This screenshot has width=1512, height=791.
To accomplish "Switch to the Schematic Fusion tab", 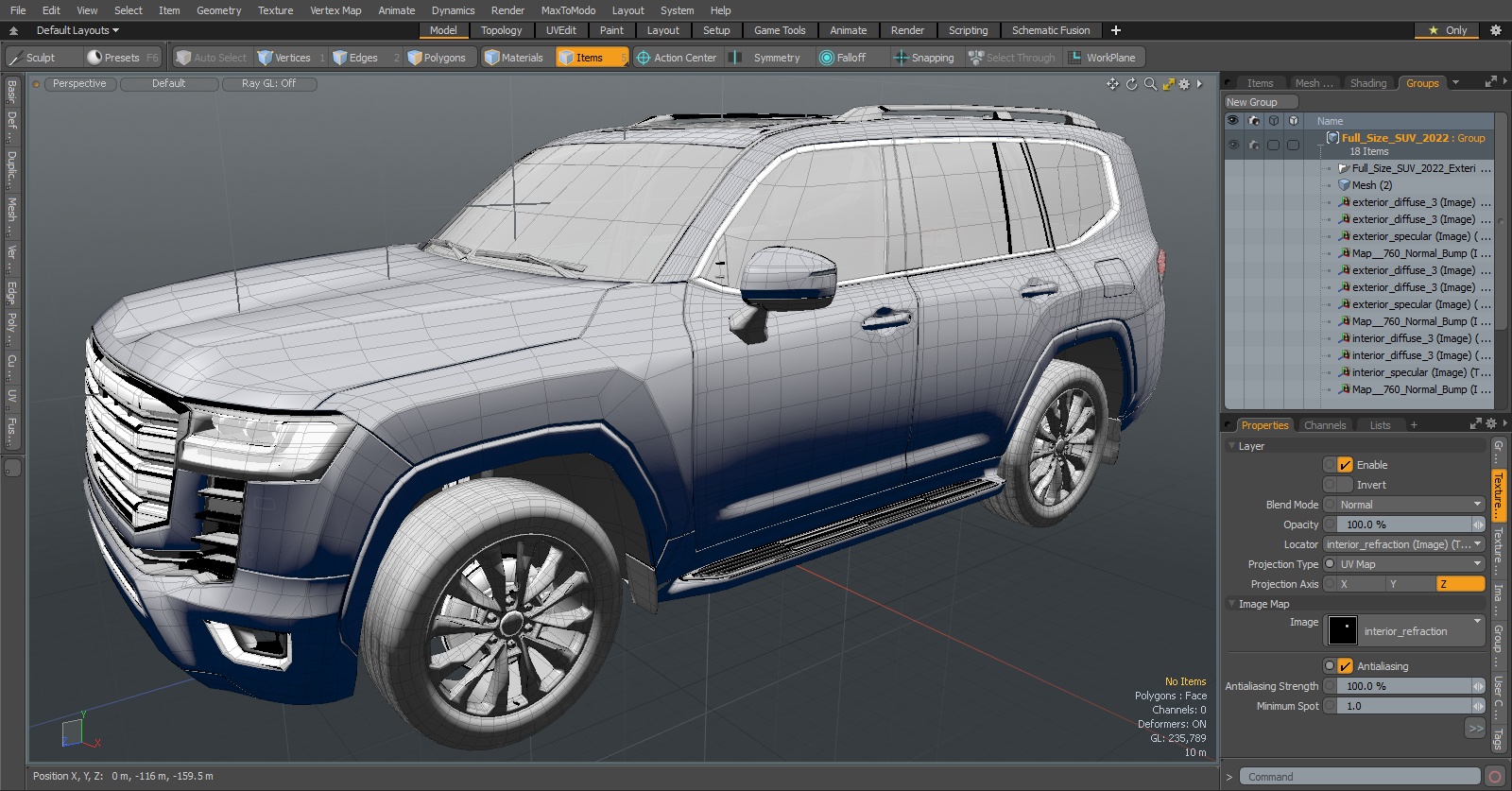I will 1051,30.
